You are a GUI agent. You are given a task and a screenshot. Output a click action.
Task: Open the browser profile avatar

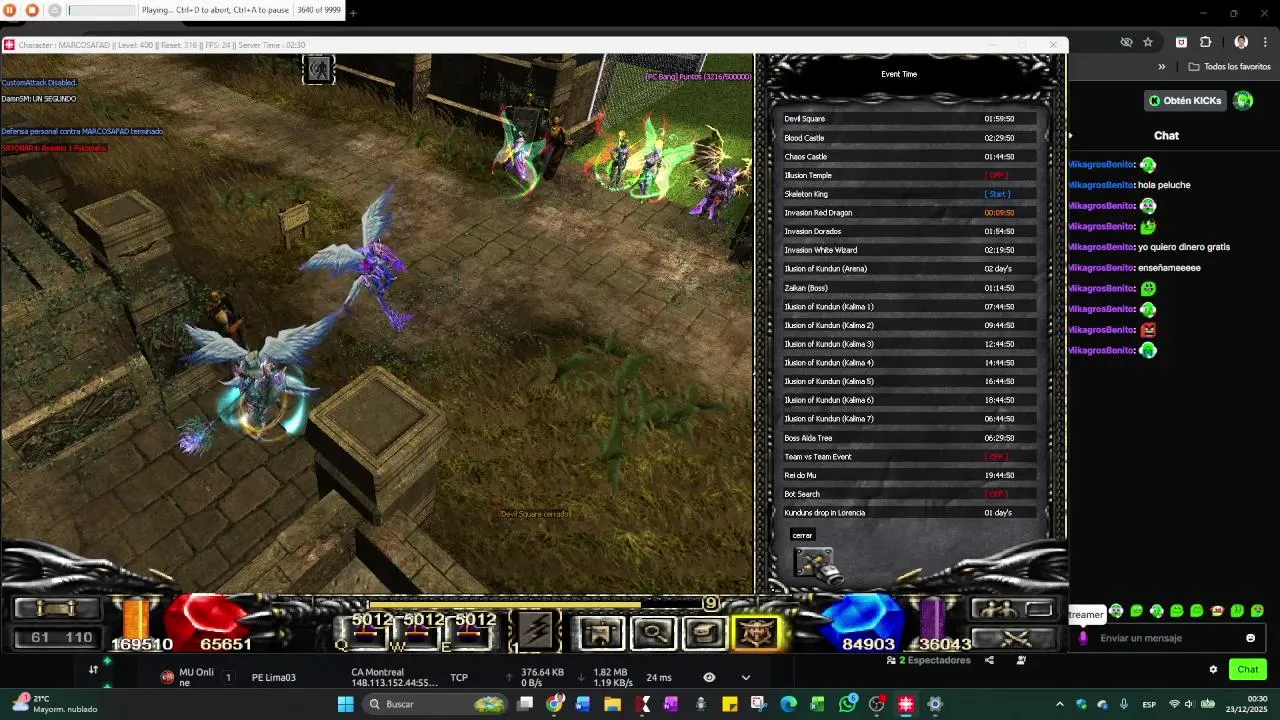tap(1241, 42)
